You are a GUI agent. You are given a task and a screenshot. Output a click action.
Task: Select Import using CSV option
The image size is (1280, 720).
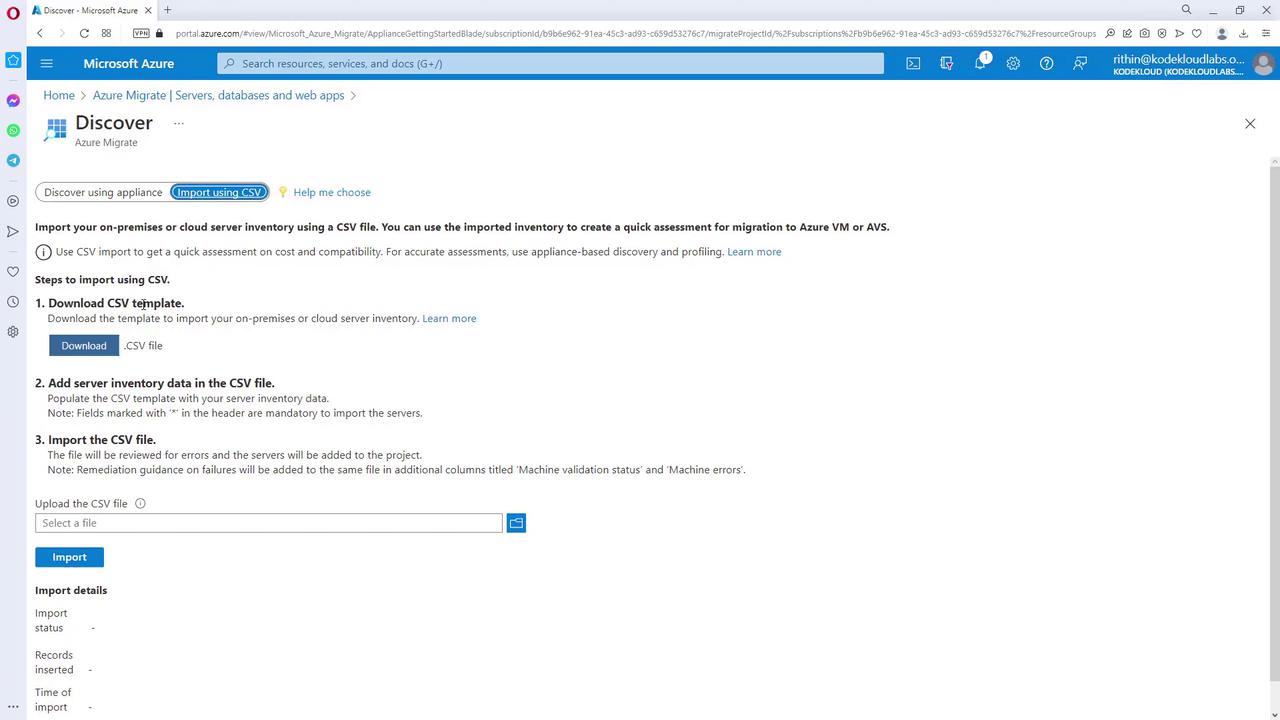pyautogui.click(x=219, y=192)
